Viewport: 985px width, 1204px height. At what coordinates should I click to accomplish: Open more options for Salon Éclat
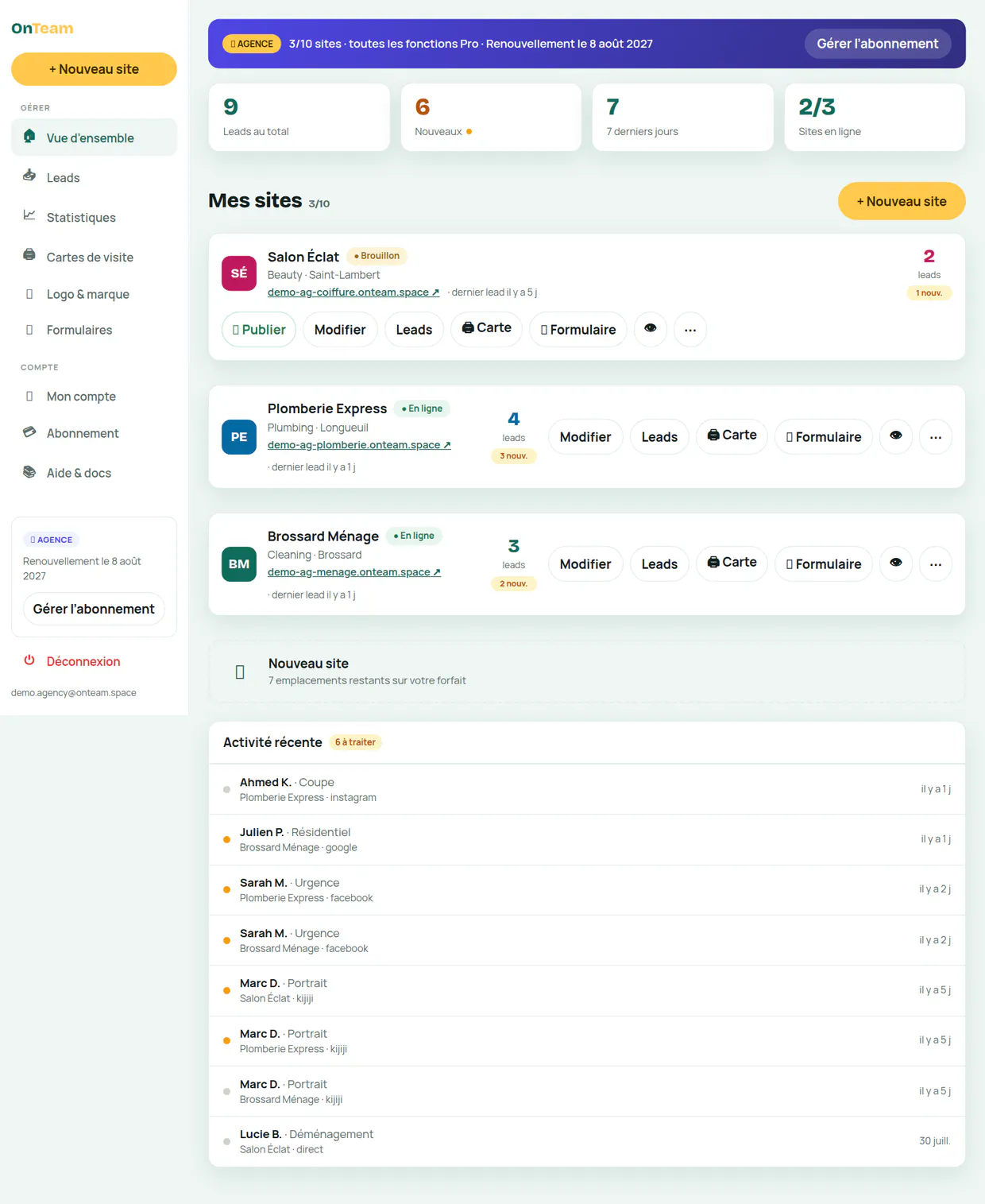click(x=690, y=329)
